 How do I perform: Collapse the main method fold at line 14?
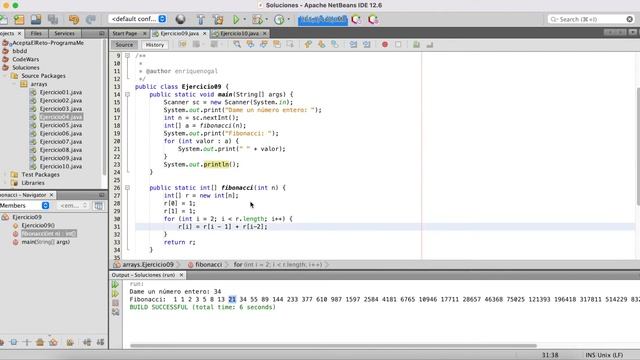[x=127, y=94]
